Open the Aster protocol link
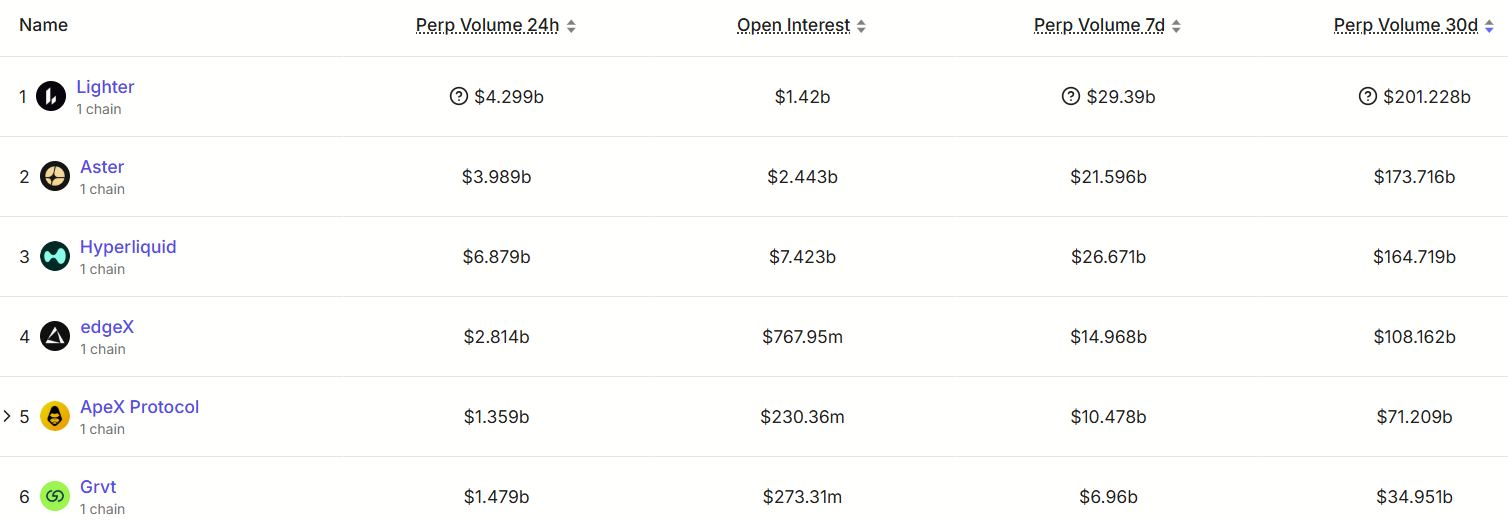 102,167
